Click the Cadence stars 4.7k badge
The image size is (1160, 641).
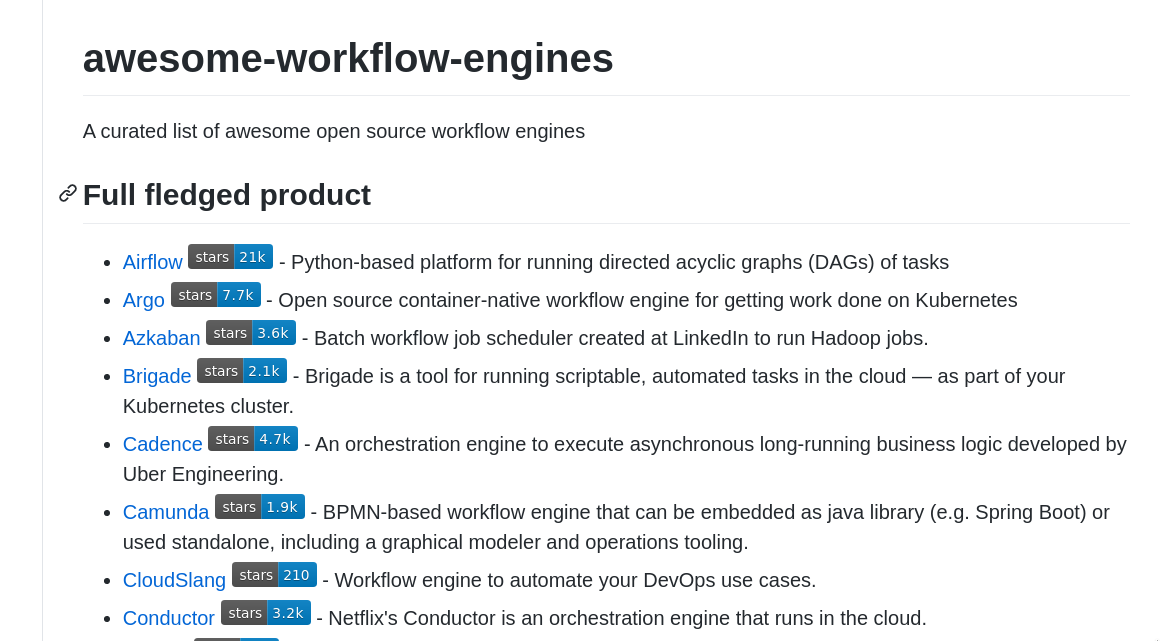(253, 438)
